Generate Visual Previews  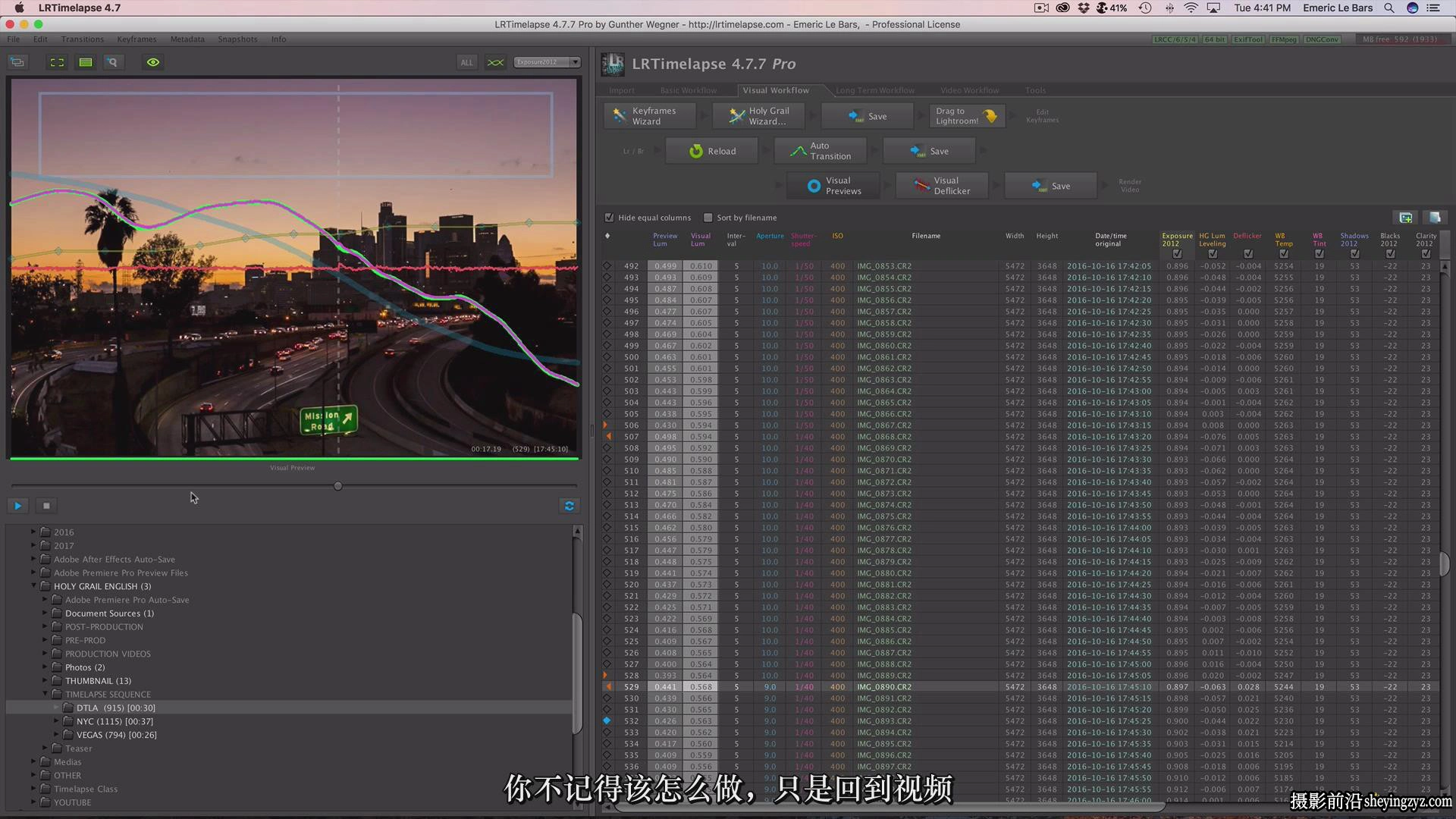click(833, 186)
